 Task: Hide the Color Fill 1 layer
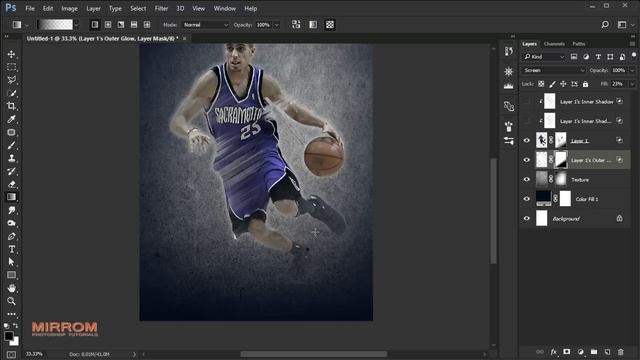coord(527,199)
